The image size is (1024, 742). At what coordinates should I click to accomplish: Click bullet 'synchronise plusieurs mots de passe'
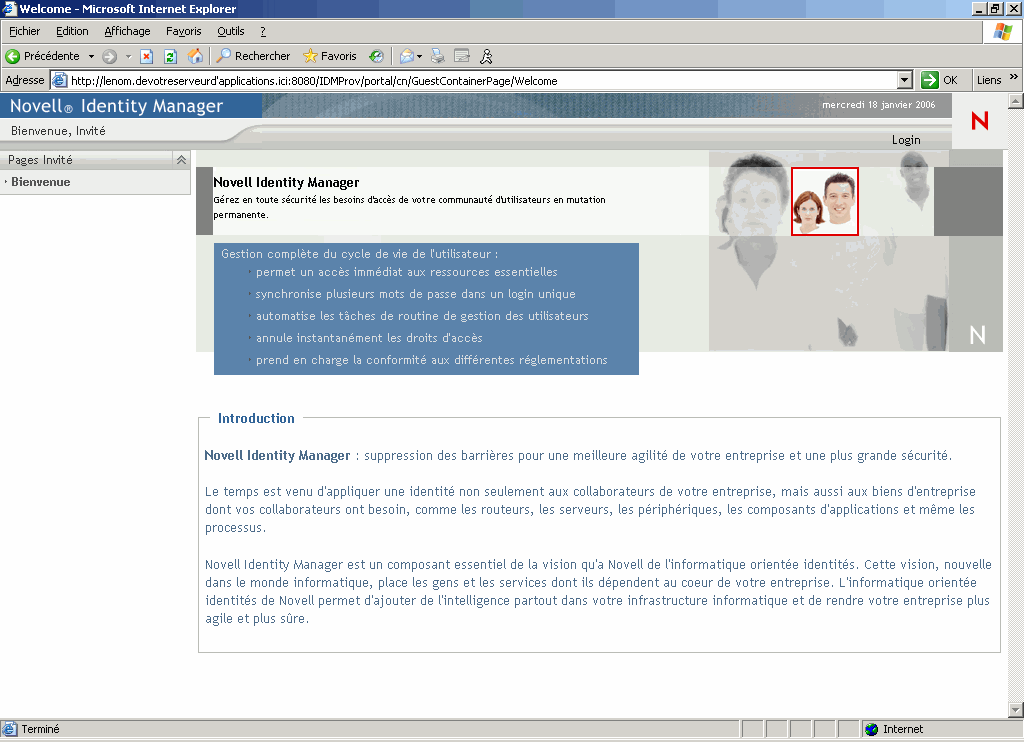click(x=415, y=295)
